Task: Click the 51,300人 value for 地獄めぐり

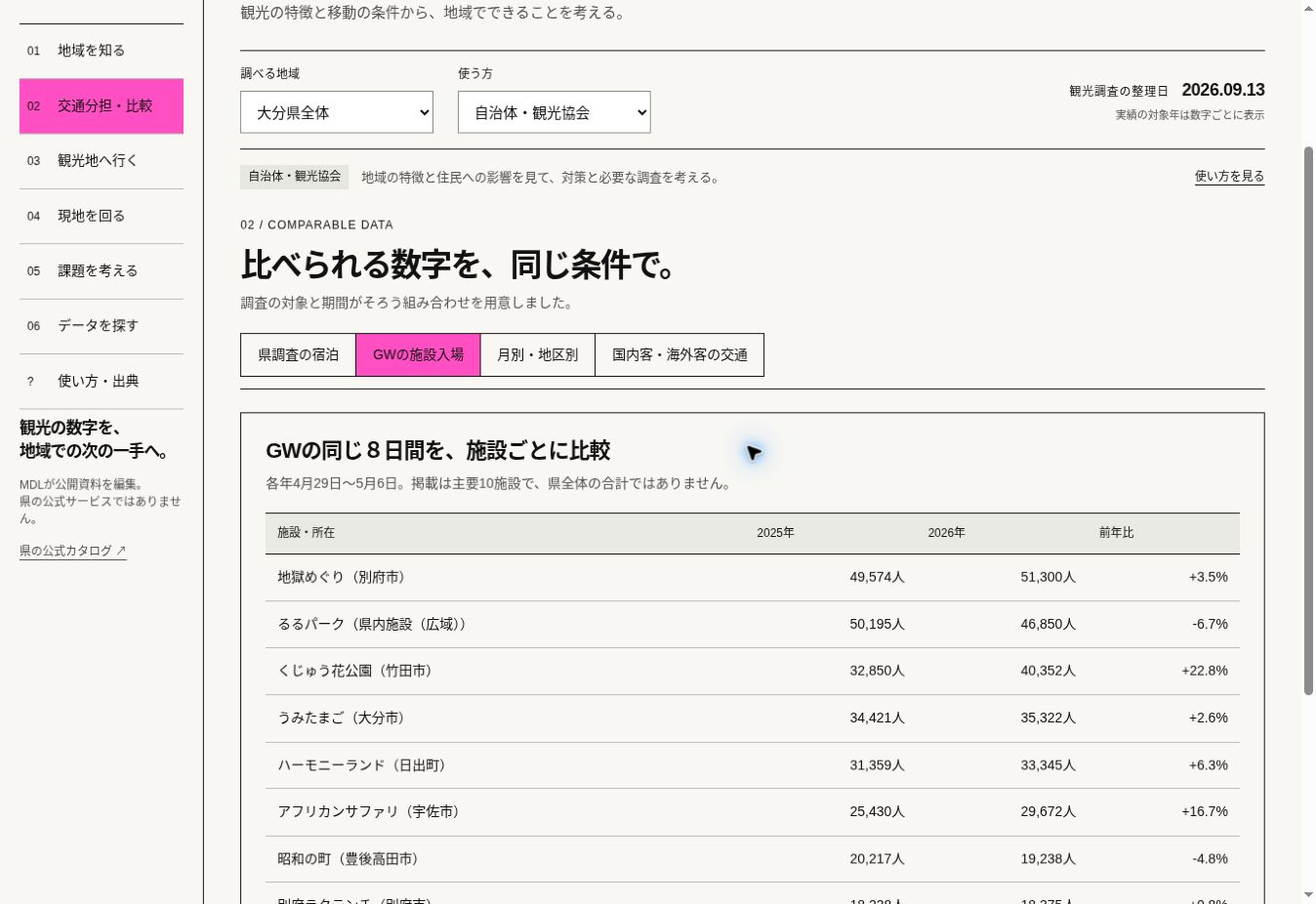Action: click(x=1048, y=577)
